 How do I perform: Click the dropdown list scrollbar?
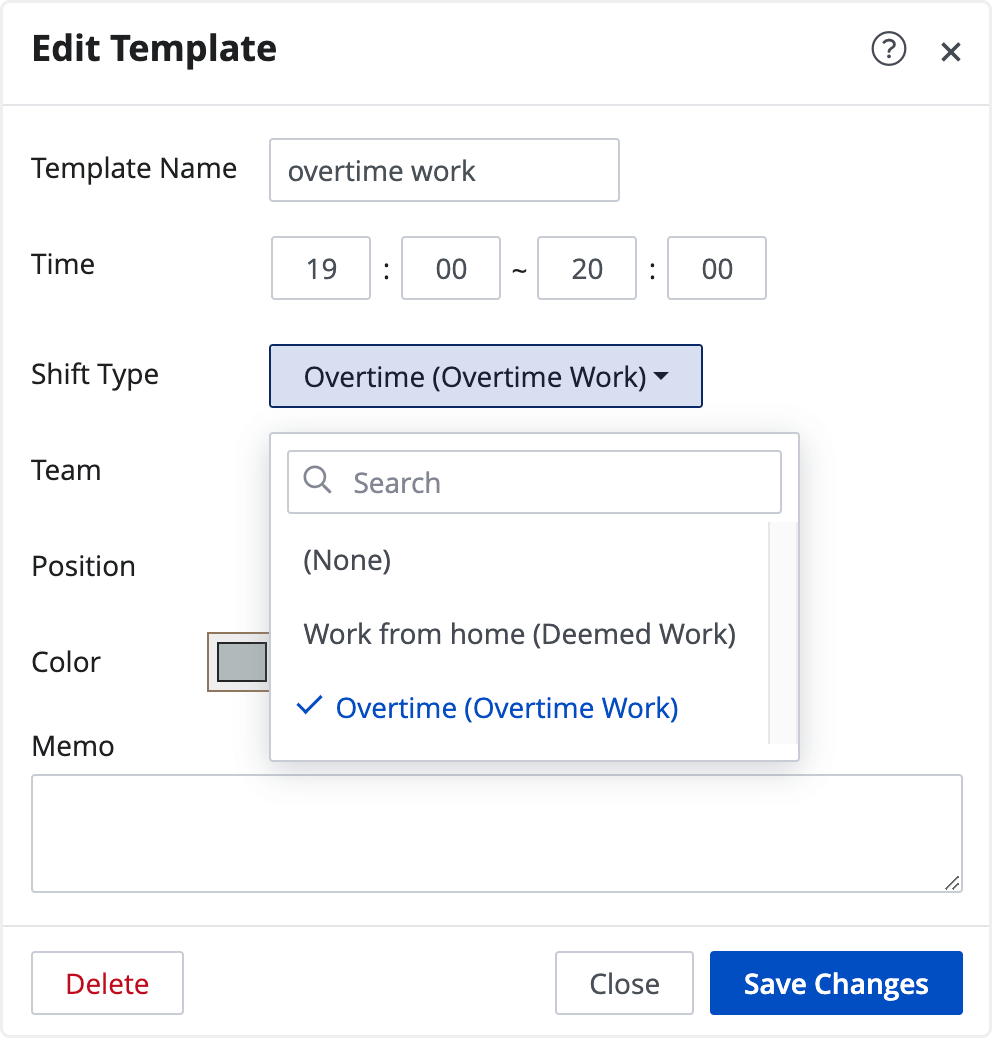coord(782,633)
